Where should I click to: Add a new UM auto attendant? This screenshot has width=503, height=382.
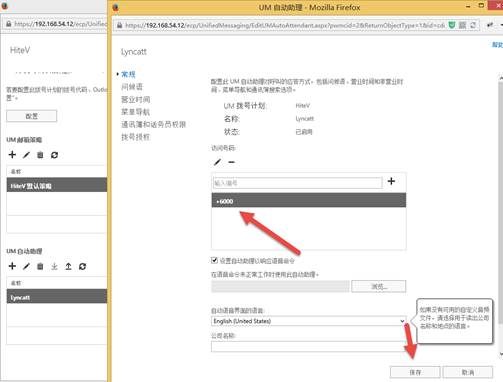click(12, 266)
